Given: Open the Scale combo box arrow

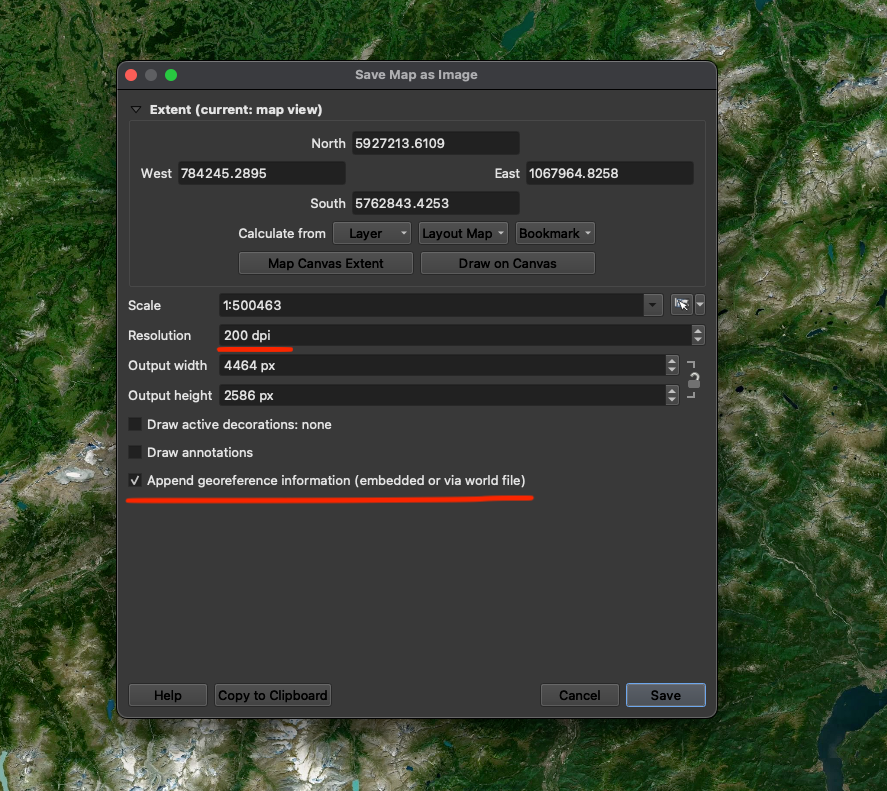Looking at the screenshot, I should coord(653,306).
